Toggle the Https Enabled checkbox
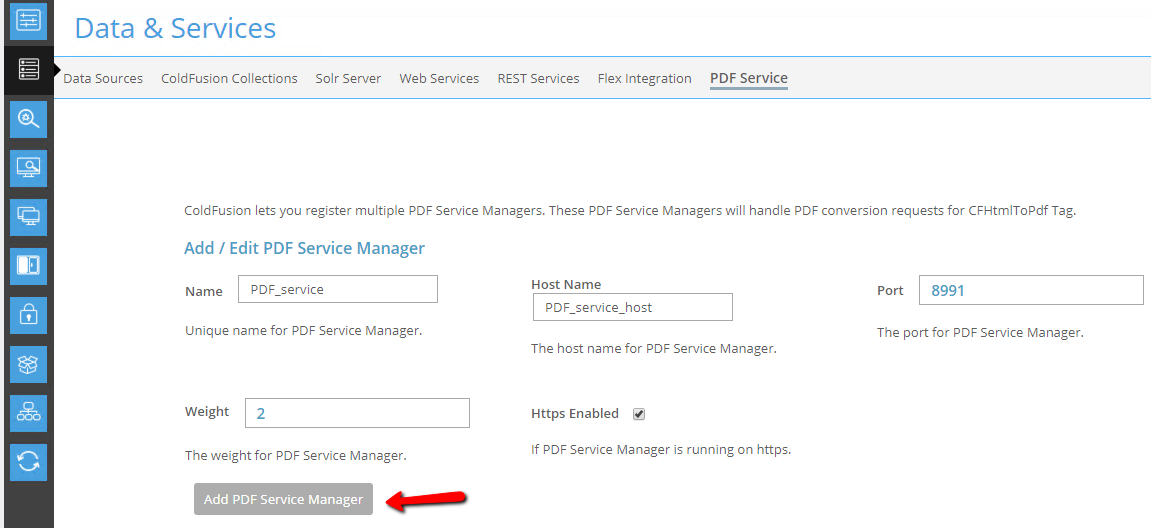 (639, 415)
